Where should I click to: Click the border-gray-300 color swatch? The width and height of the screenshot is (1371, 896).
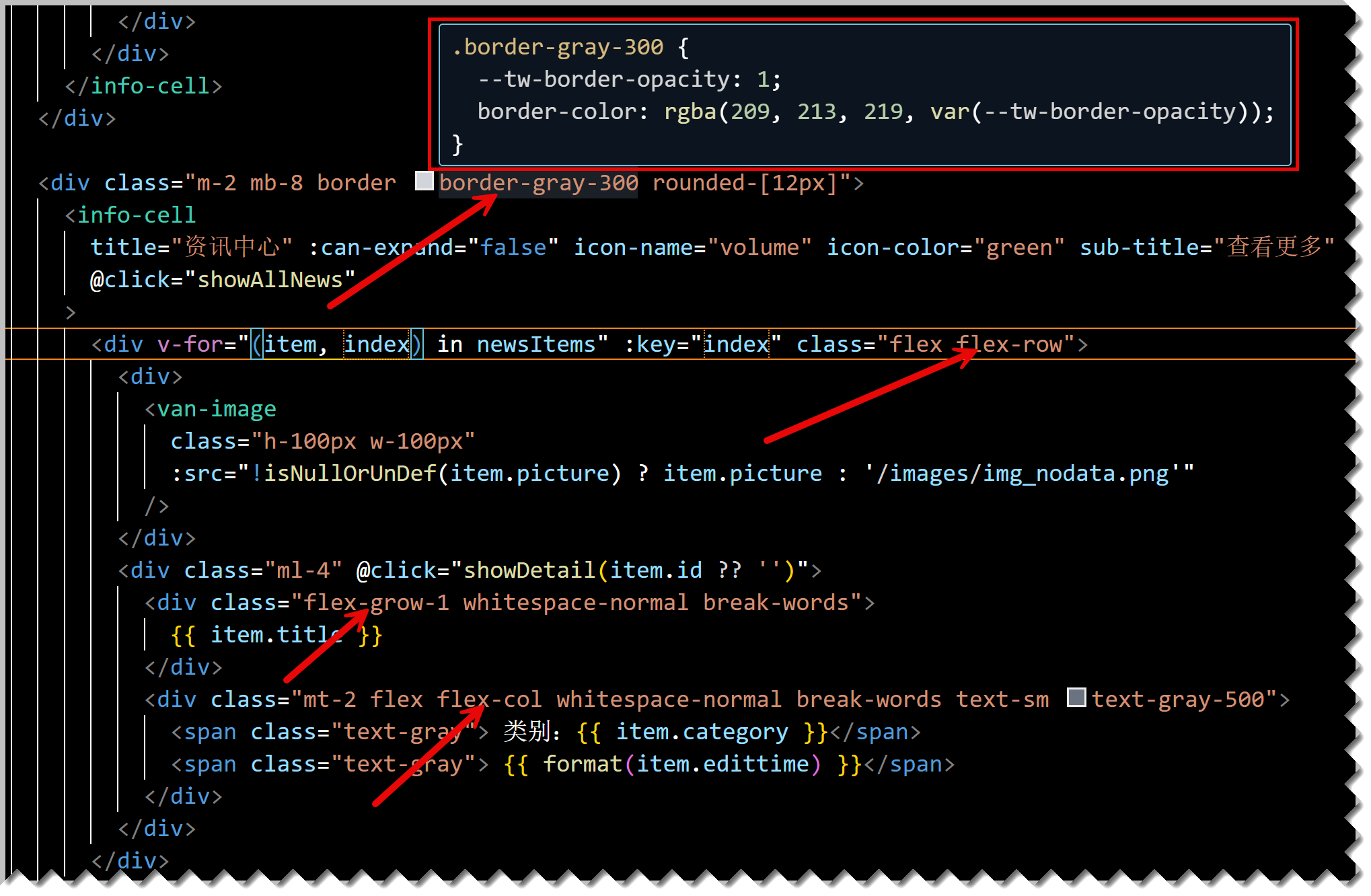(x=424, y=181)
